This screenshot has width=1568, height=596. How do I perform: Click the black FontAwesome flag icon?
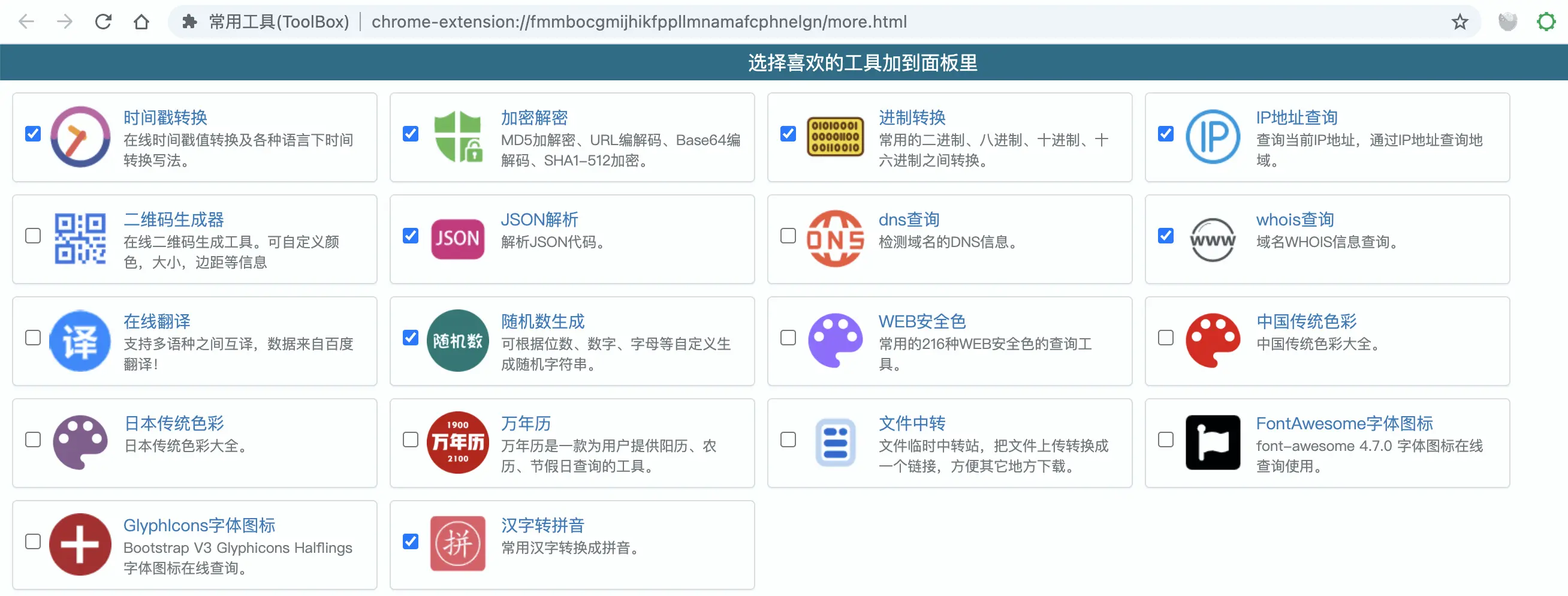[x=1213, y=443]
